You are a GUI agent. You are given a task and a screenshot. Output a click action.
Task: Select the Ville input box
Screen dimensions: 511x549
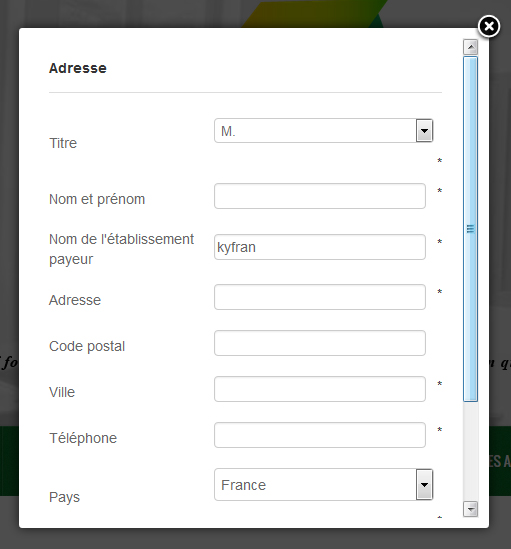320,389
